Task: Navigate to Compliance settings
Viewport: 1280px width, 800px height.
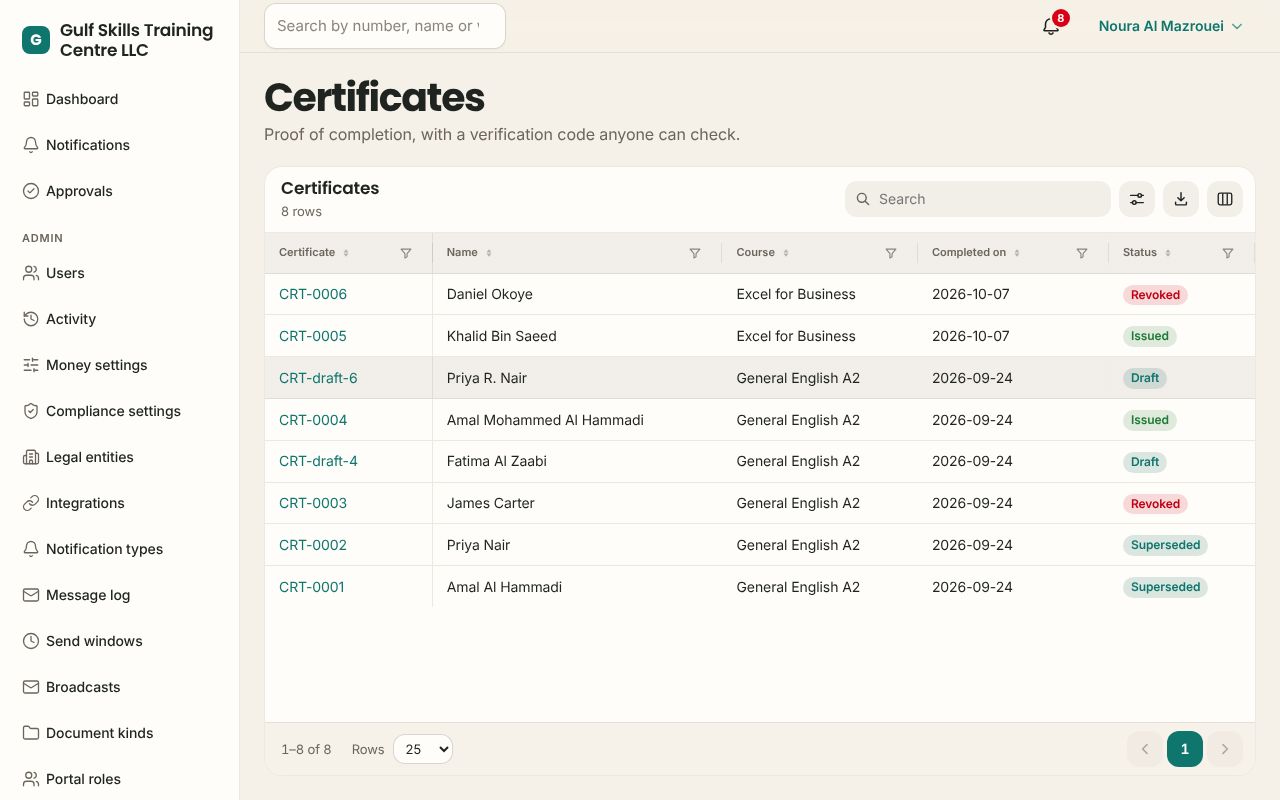Action: (120, 411)
